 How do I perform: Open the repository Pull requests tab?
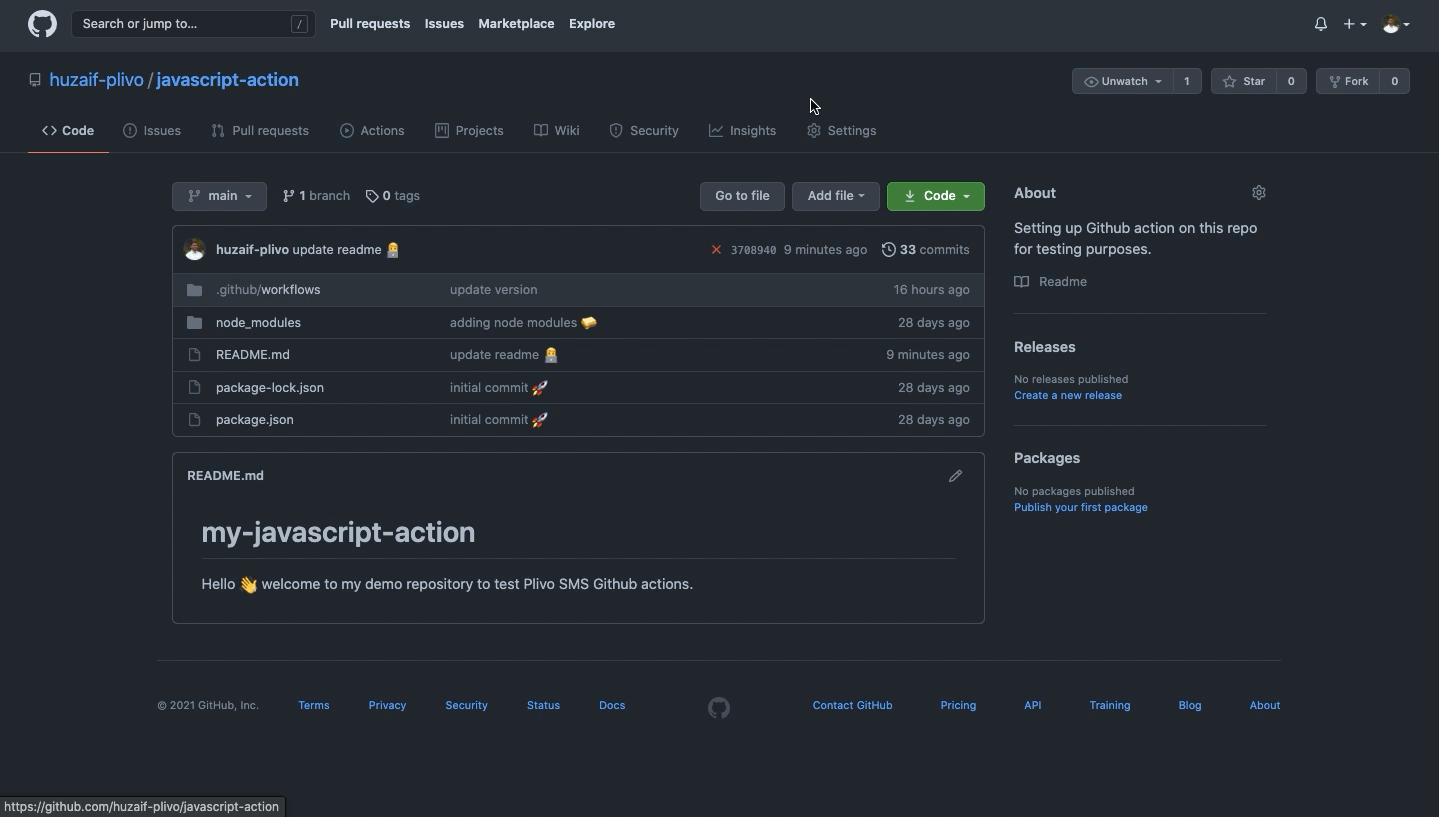coord(260,131)
